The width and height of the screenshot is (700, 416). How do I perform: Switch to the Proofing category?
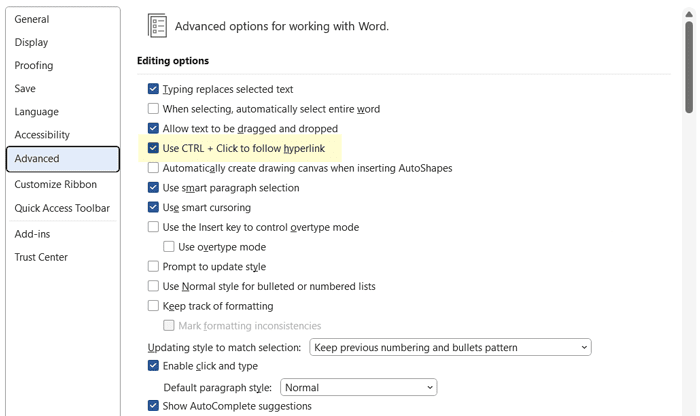pos(34,66)
